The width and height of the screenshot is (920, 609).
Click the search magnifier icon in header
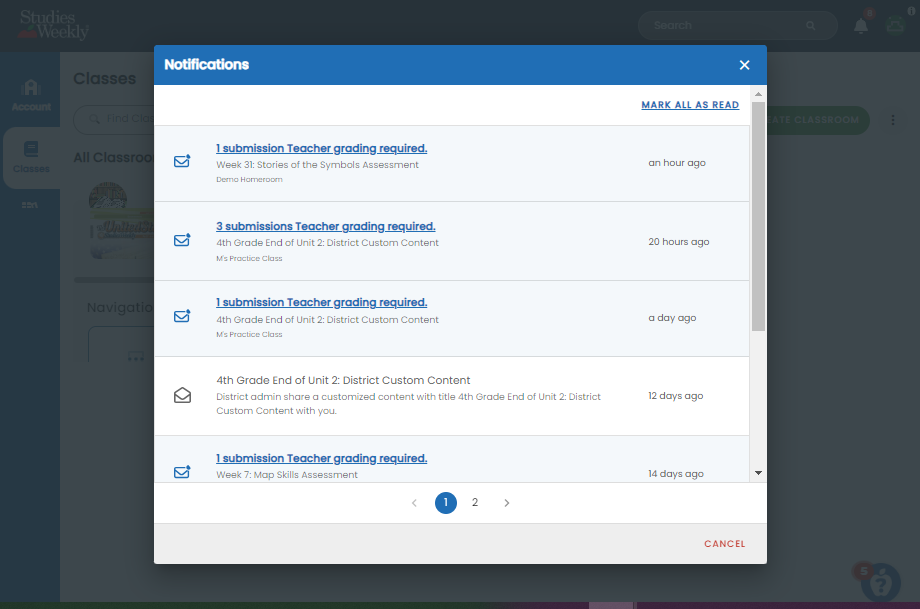810,25
